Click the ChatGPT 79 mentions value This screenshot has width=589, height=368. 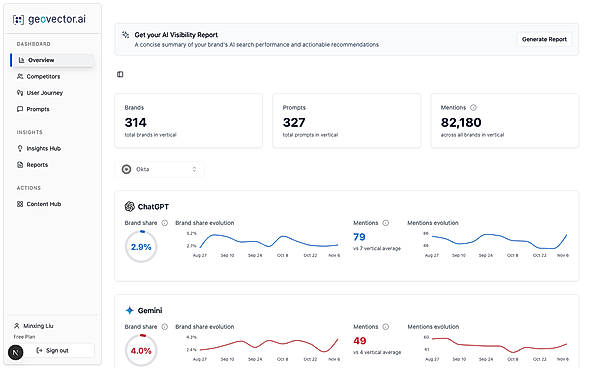click(x=359, y=237)
